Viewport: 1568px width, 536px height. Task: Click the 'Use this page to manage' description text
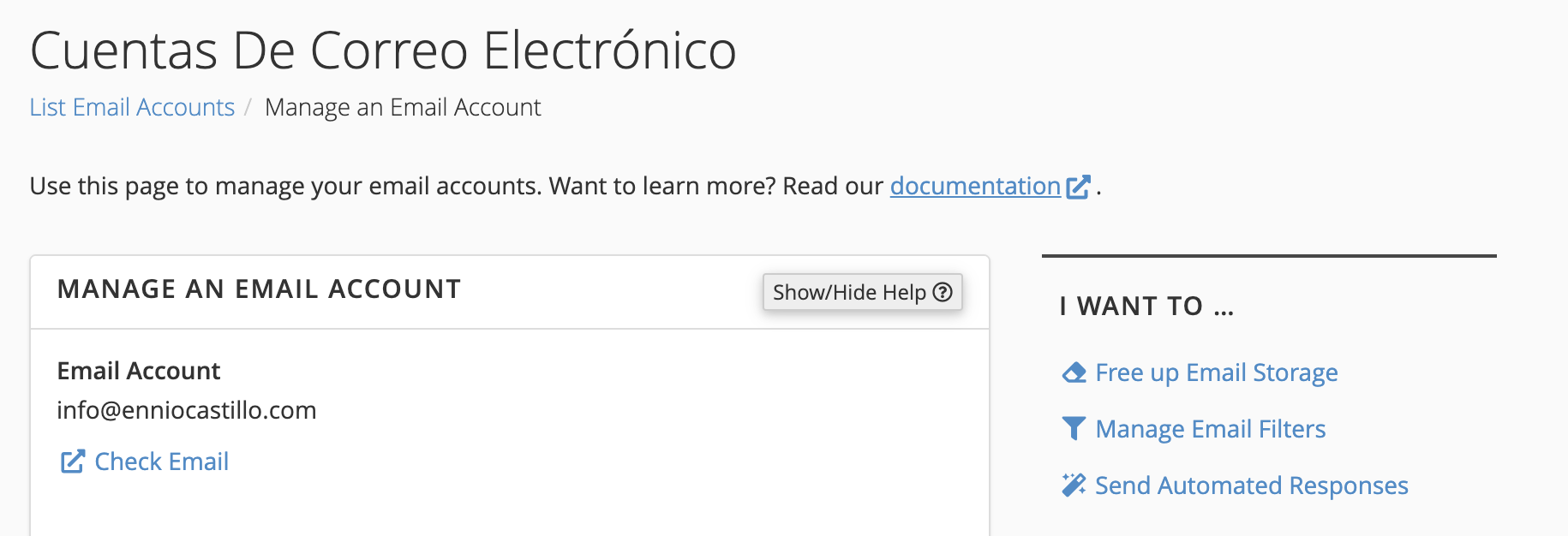pos(457,186)
